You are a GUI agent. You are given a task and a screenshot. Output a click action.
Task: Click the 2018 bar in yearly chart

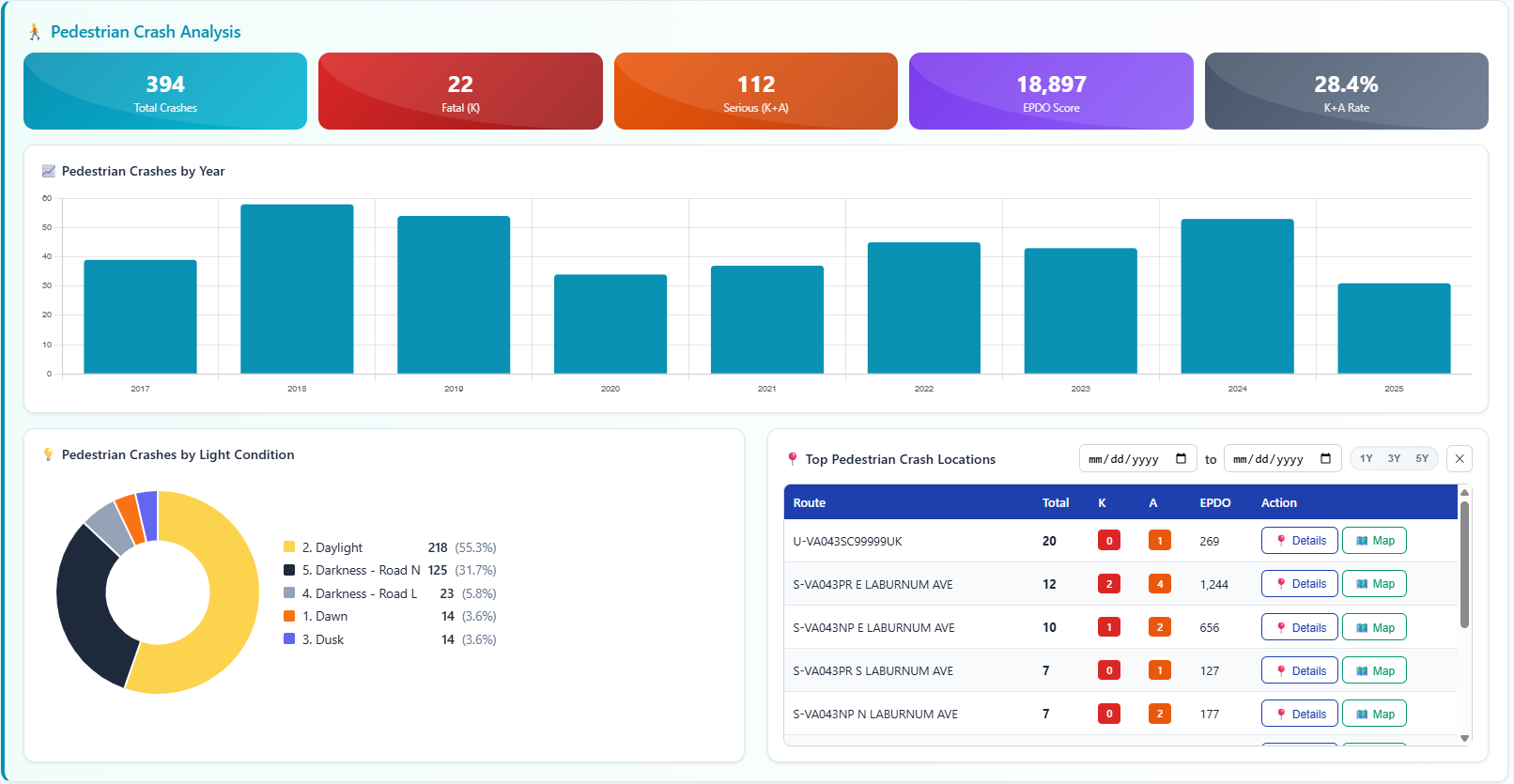click(297, 289)
